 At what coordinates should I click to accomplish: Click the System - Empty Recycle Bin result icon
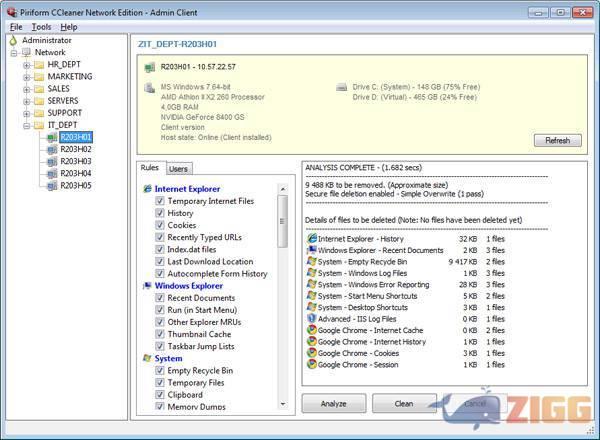point(311,261)
